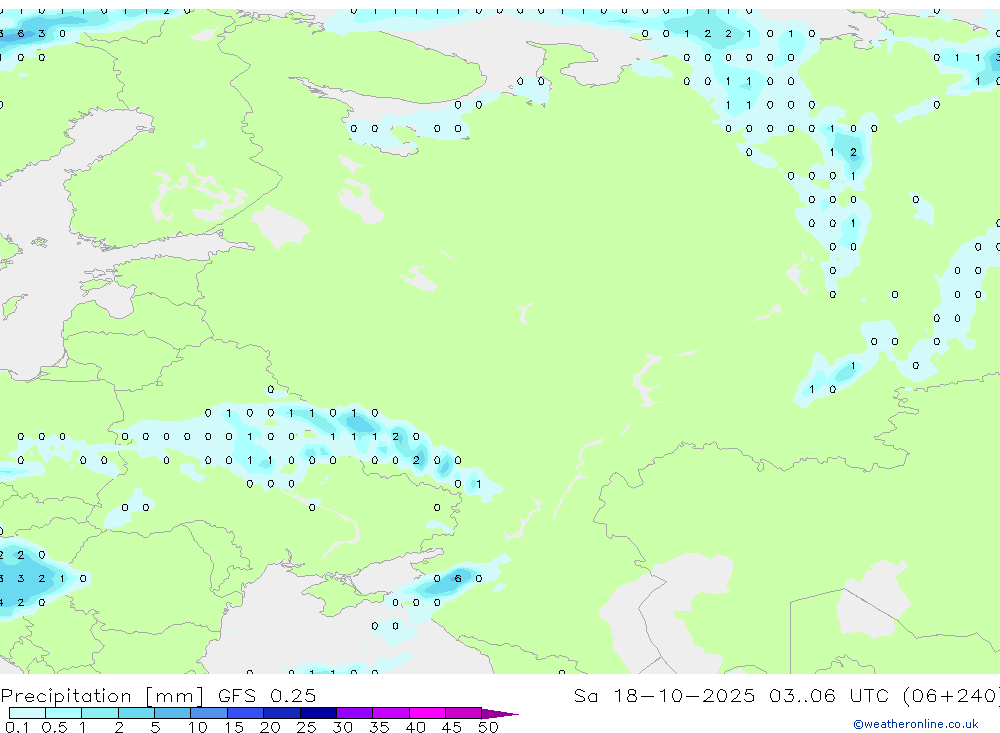Viewport: 1000px width, 733px height.
Task: Click the 5–10 mm legend swatch
Action: tap(173, 713)
